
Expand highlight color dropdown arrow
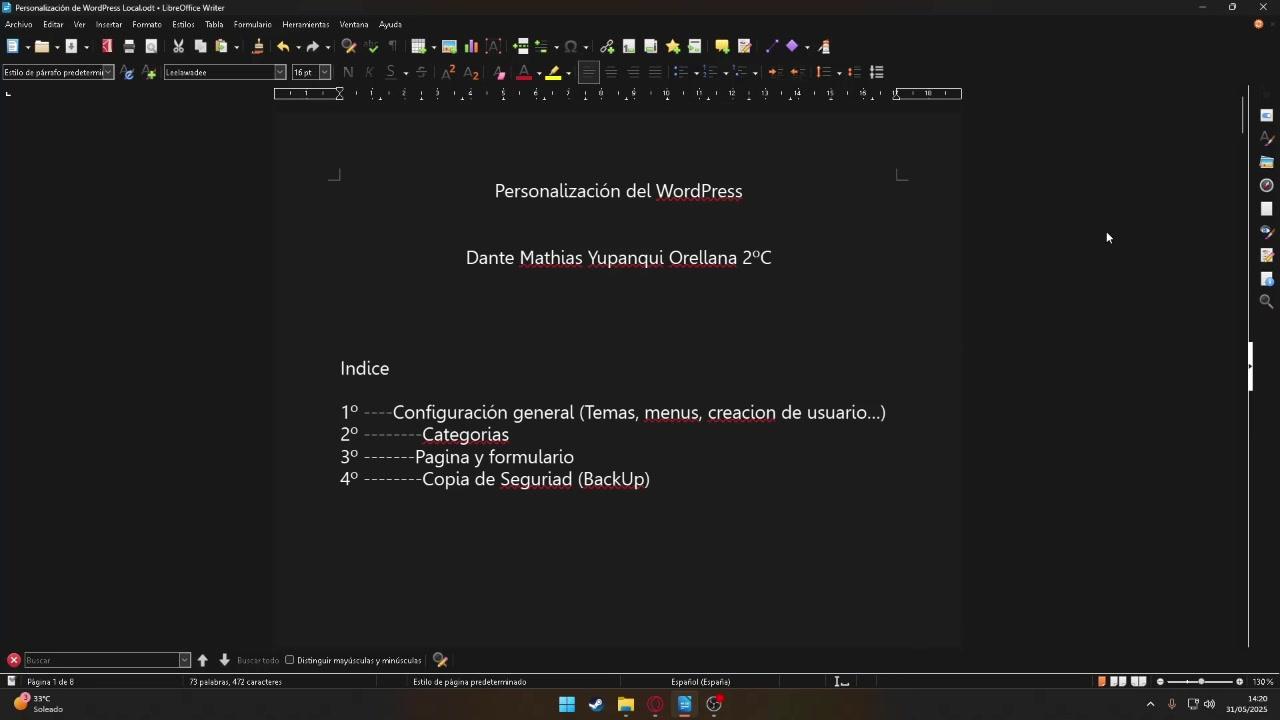(568, 73)
